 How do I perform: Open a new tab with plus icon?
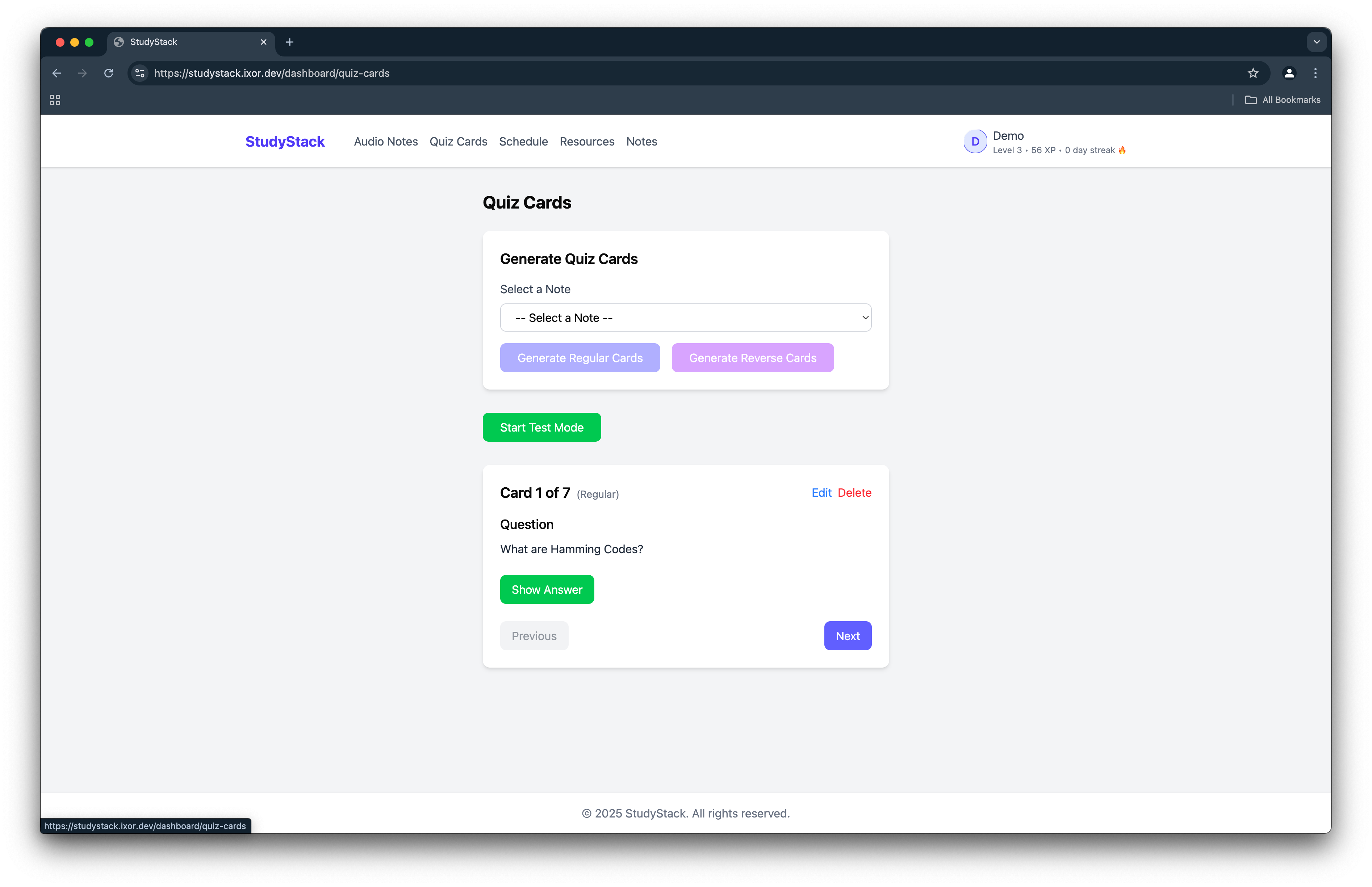[x=290, y=42]
